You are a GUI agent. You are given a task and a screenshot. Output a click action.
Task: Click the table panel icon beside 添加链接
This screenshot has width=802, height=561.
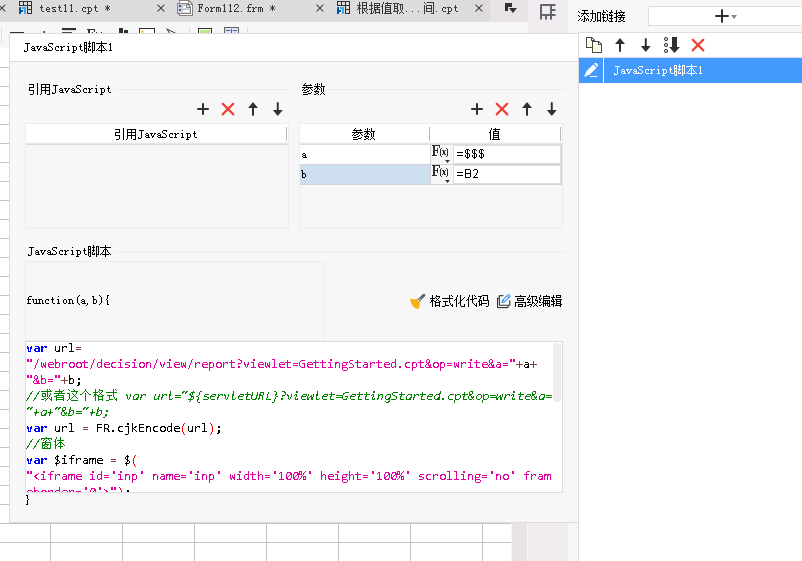pyautogui.click(x=548, y=12)
